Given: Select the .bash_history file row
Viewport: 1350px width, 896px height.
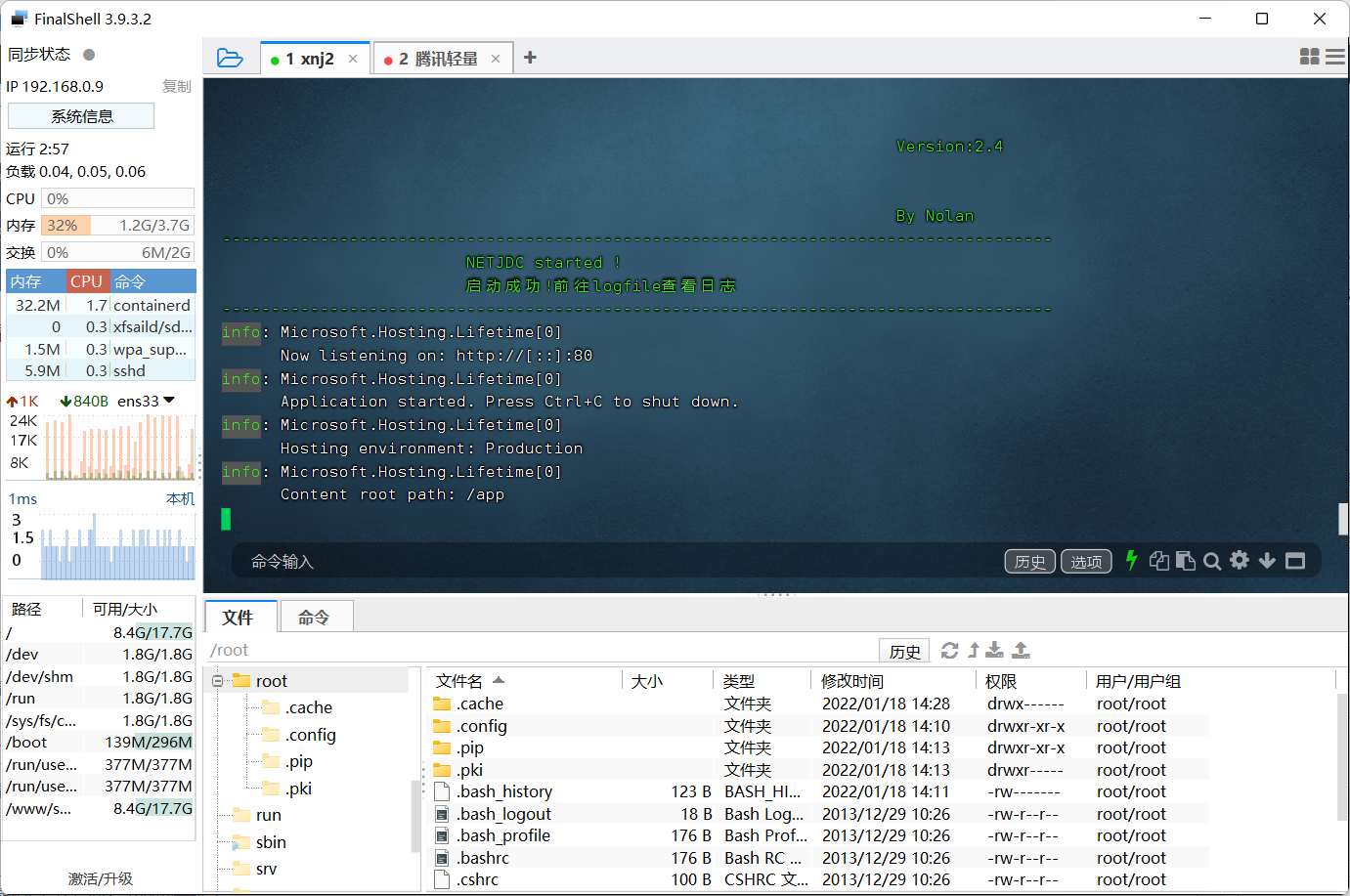Looking at the screenshot, I should tap(819, 791).
